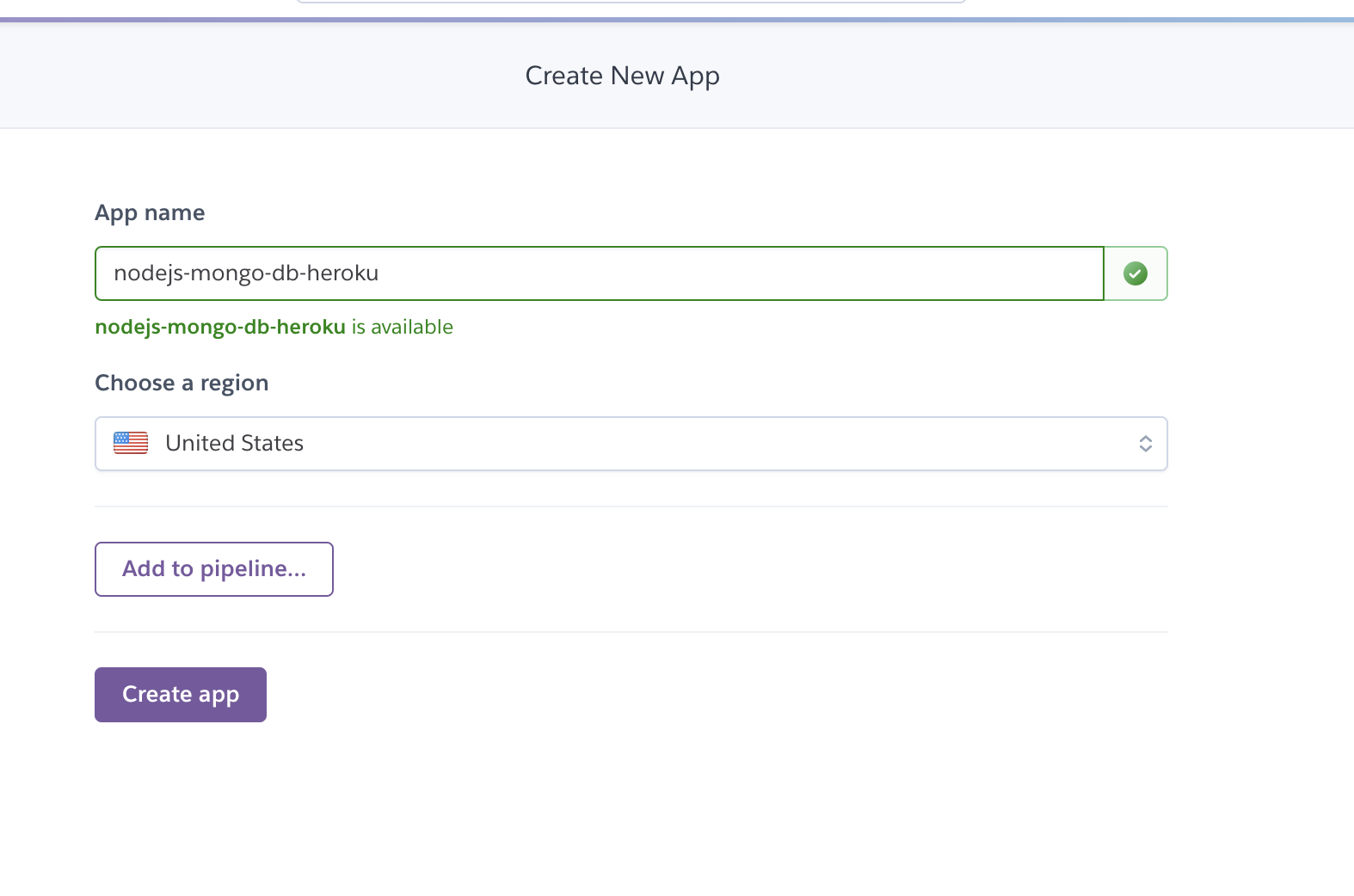Click the green checkmark availability icon
This screenshot has height=896, width=1354.
[1136, 273]
